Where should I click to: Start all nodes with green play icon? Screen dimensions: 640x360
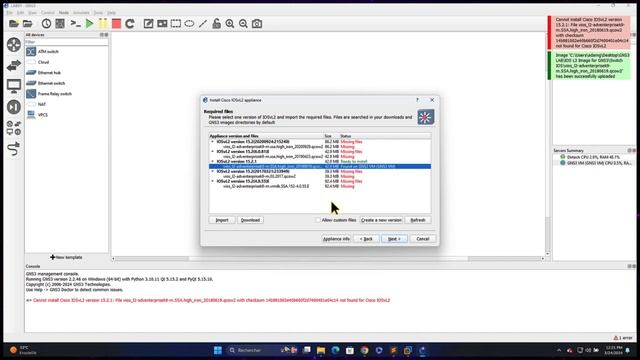point(89,24)
